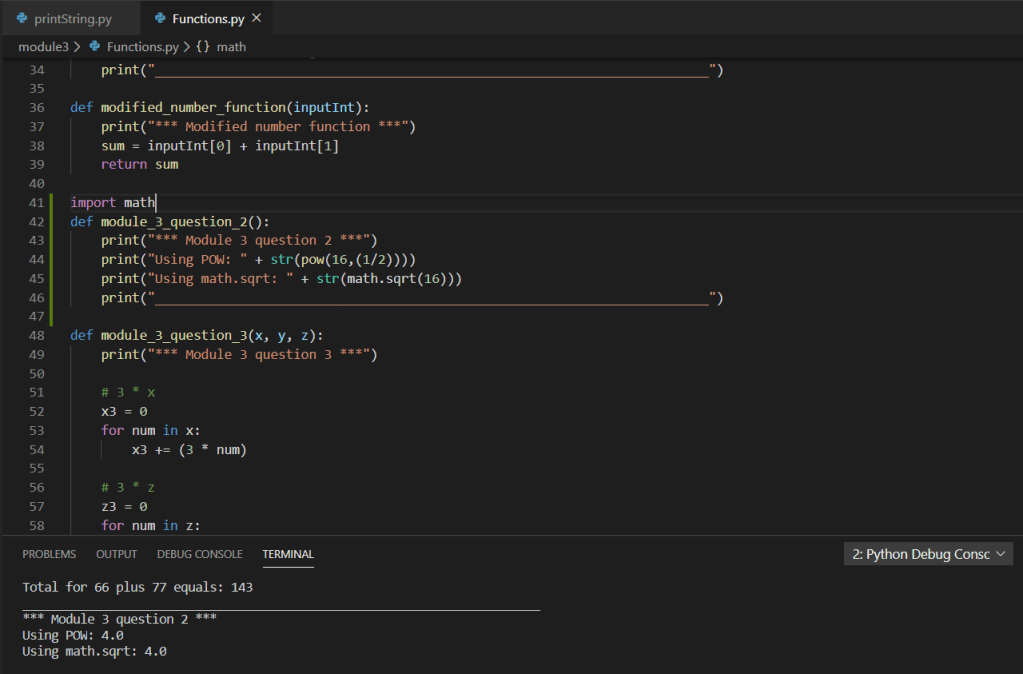The height and width of the screenshot is (674, 1023).
Task: Click the Python icon on Functions.py tab
Action: point(160,19)
